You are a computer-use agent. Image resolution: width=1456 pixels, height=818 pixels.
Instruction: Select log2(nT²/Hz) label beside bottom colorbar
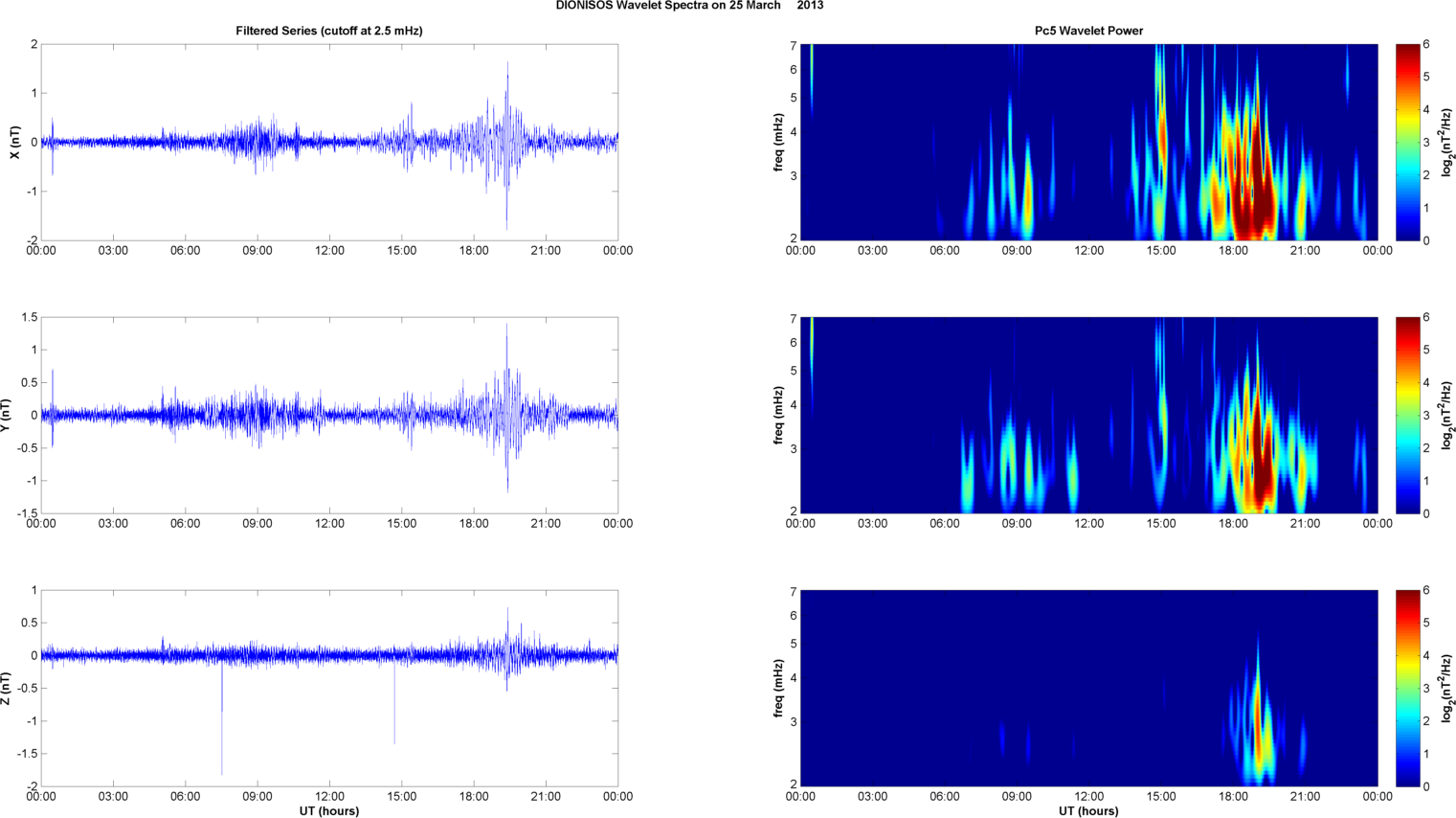click(x=1447, y=689)
